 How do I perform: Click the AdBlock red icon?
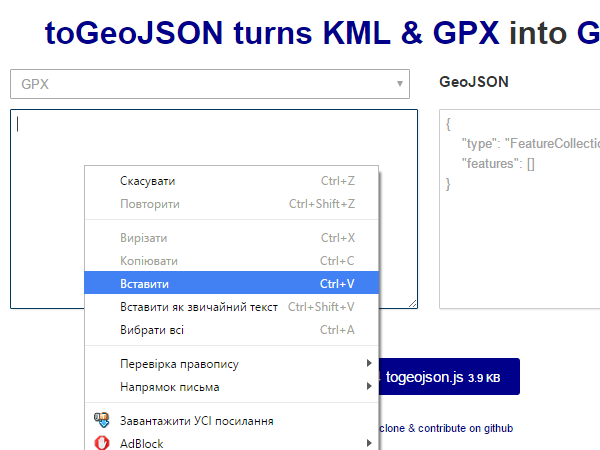pos(102,443)
